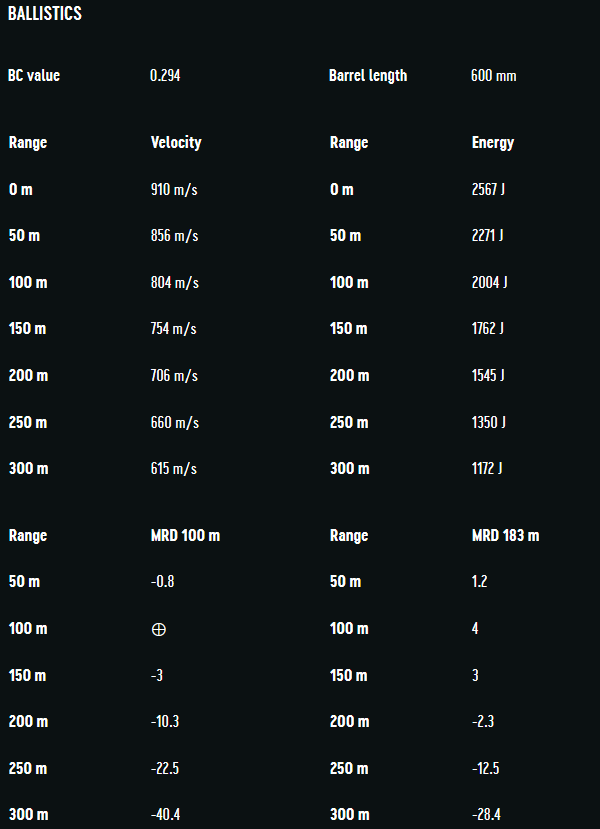Click the 910 m/s muzzle velocity value
Screen dimensions: 600x829
click(174, 190)
